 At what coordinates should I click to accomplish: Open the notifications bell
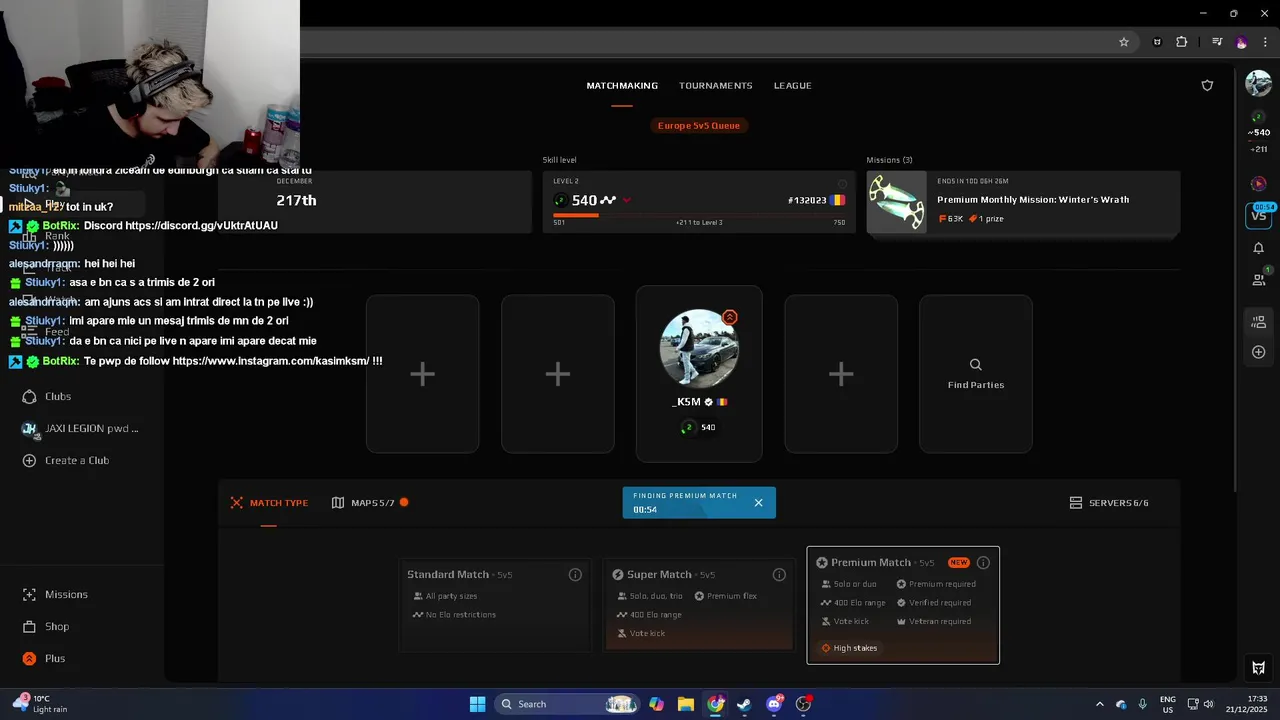click(1258, 248)
